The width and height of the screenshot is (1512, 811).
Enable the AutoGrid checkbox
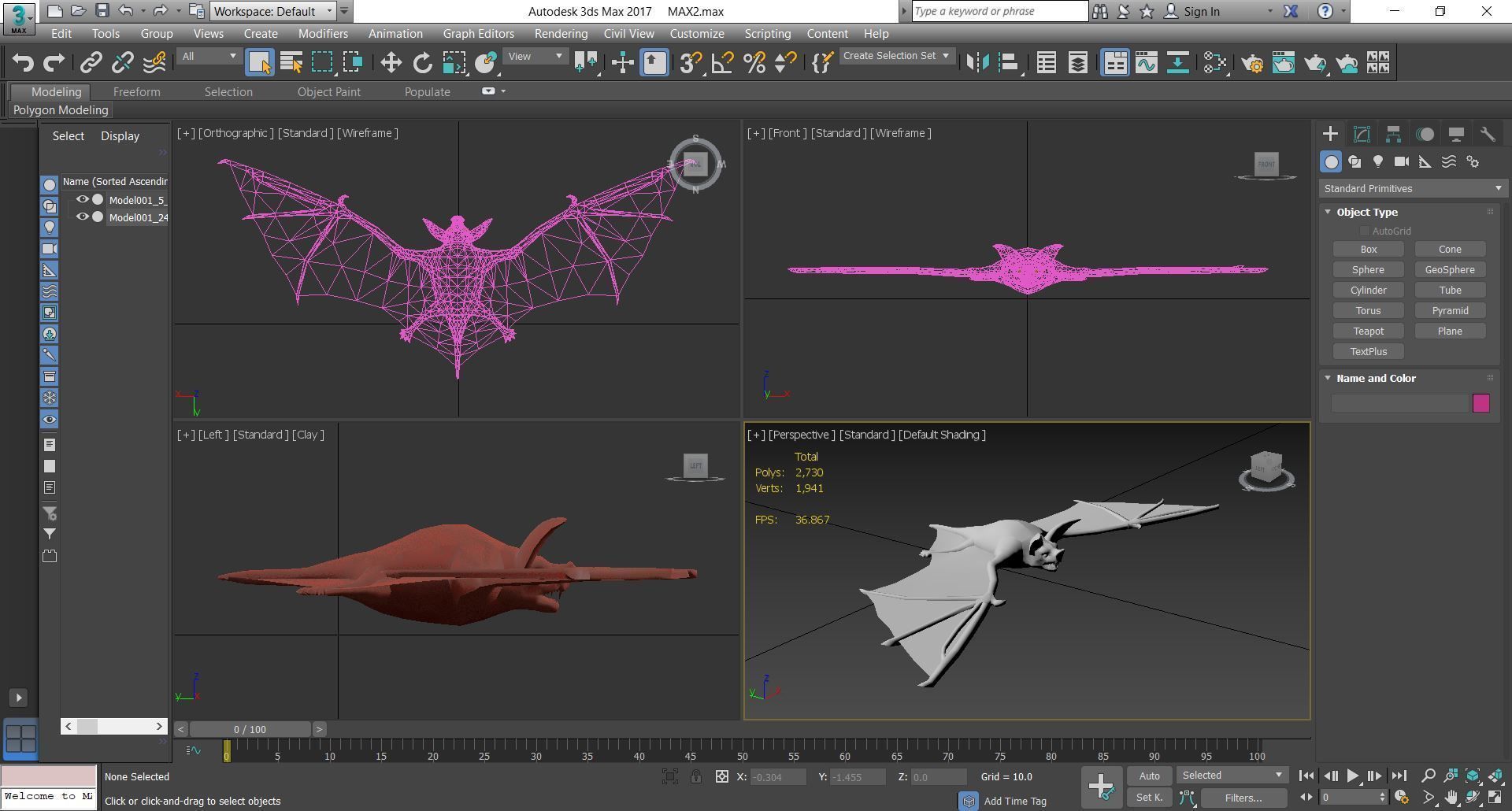coord(1364,231)
